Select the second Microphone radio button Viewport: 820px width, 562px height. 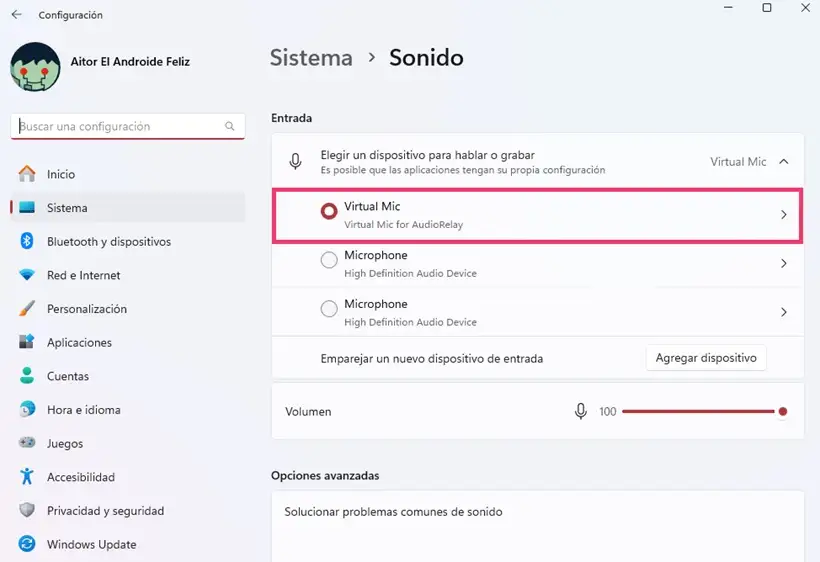tap(329, 308)
